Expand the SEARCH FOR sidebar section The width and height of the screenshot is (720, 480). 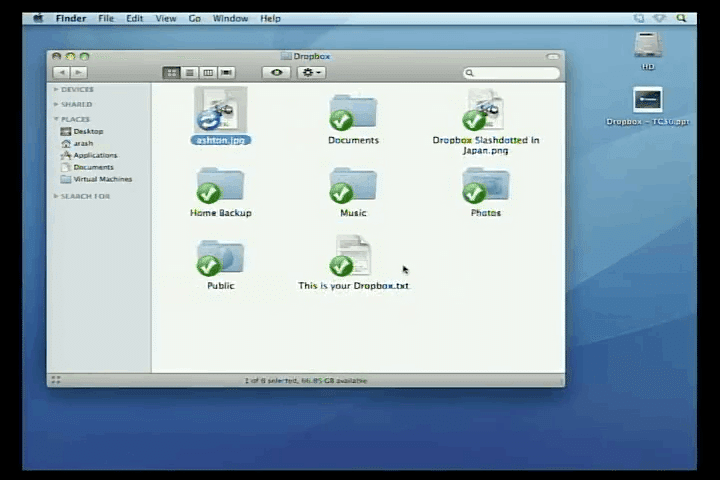56,196
